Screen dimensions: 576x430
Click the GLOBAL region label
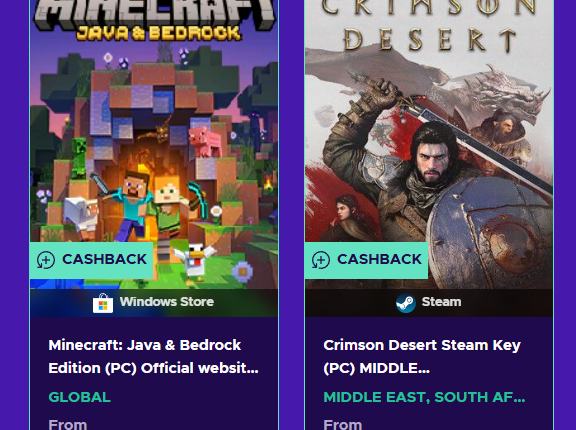[x=79, y=397]
